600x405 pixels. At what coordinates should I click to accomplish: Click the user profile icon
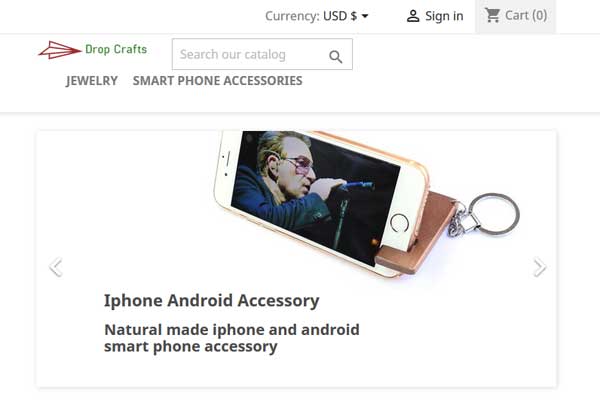tap(413, 16)
